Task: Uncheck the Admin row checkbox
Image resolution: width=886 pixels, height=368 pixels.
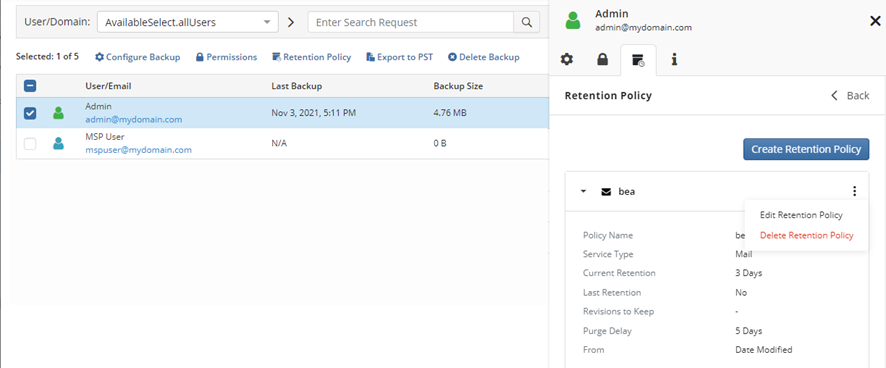Action: (x=30, y=113)
